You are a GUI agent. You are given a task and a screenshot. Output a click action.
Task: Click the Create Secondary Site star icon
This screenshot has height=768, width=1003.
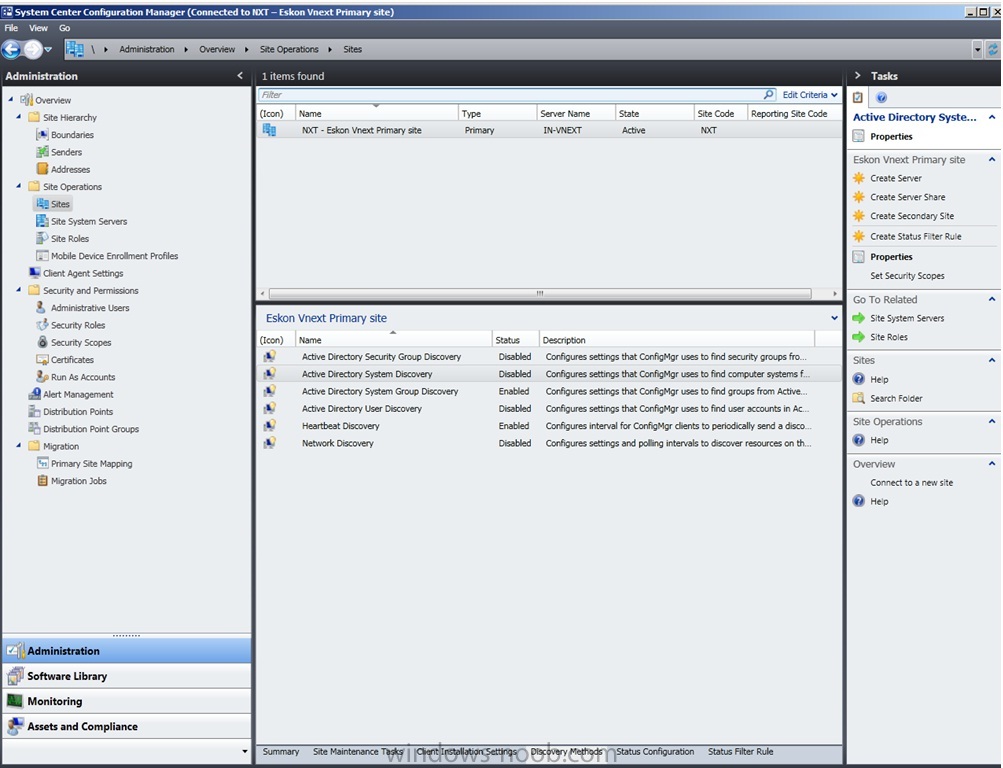click(859, 216)
